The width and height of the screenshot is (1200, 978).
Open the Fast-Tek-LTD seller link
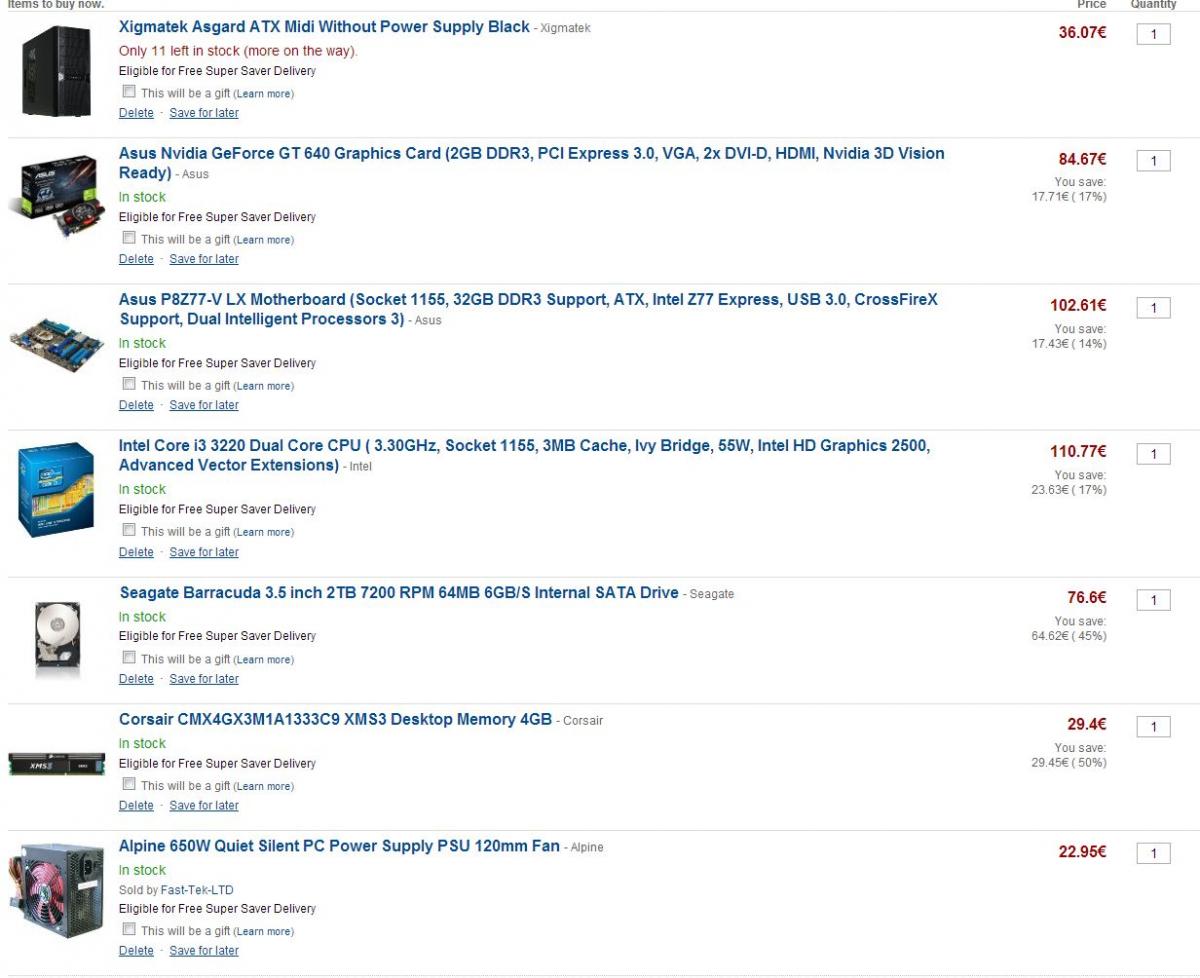(x=197, y=890)
